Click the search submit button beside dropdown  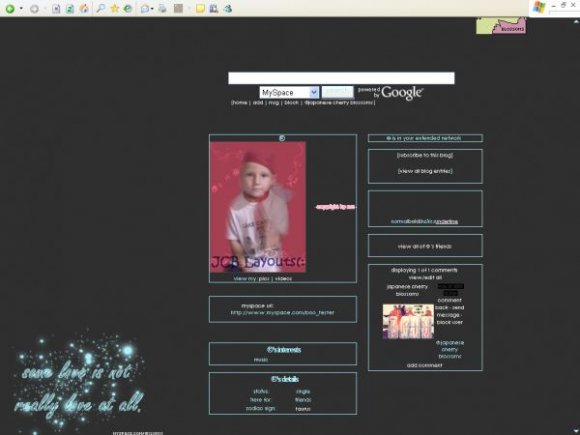pyautogui.click(x=337, y=92)
